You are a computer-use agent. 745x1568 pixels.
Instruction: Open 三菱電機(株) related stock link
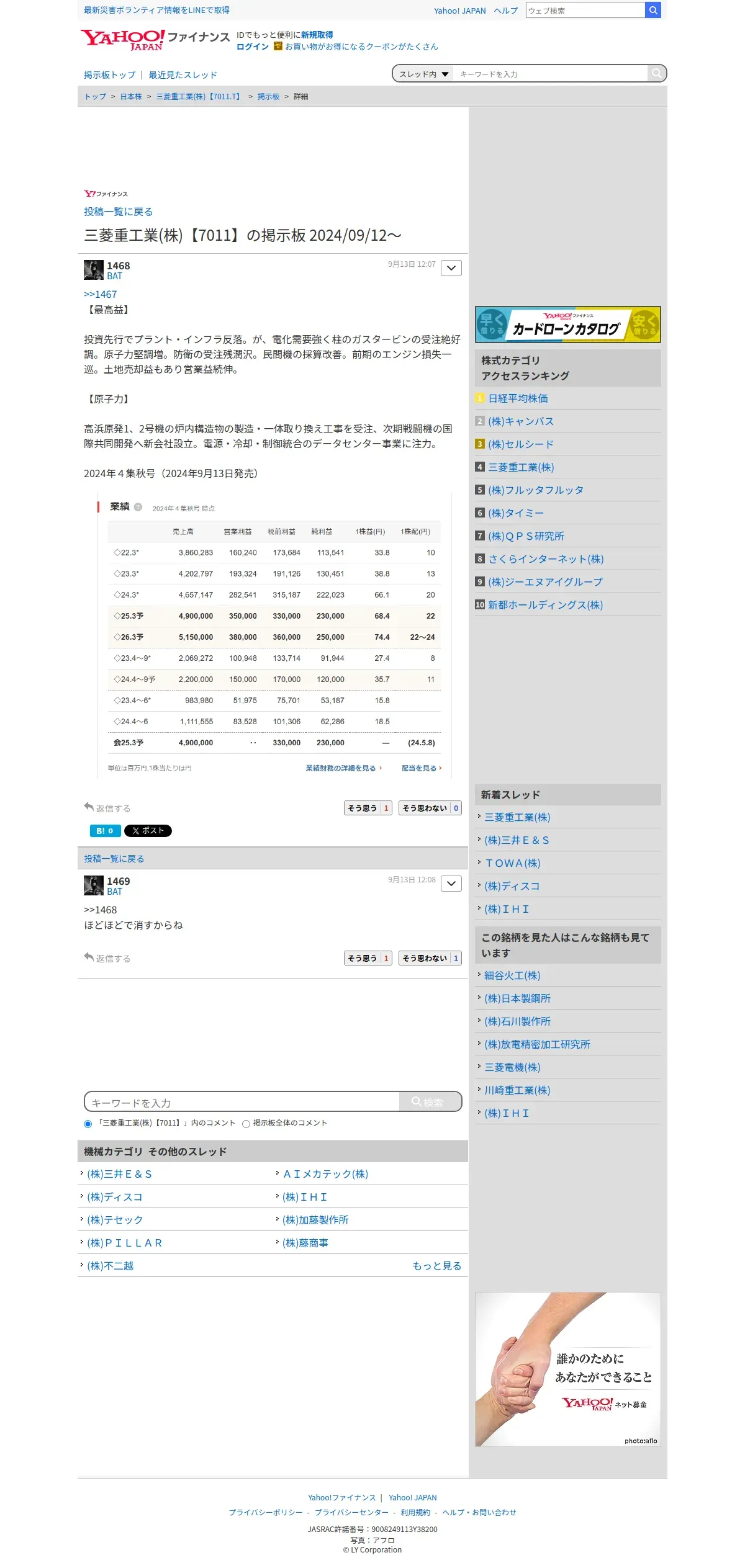coord(512,1067)
